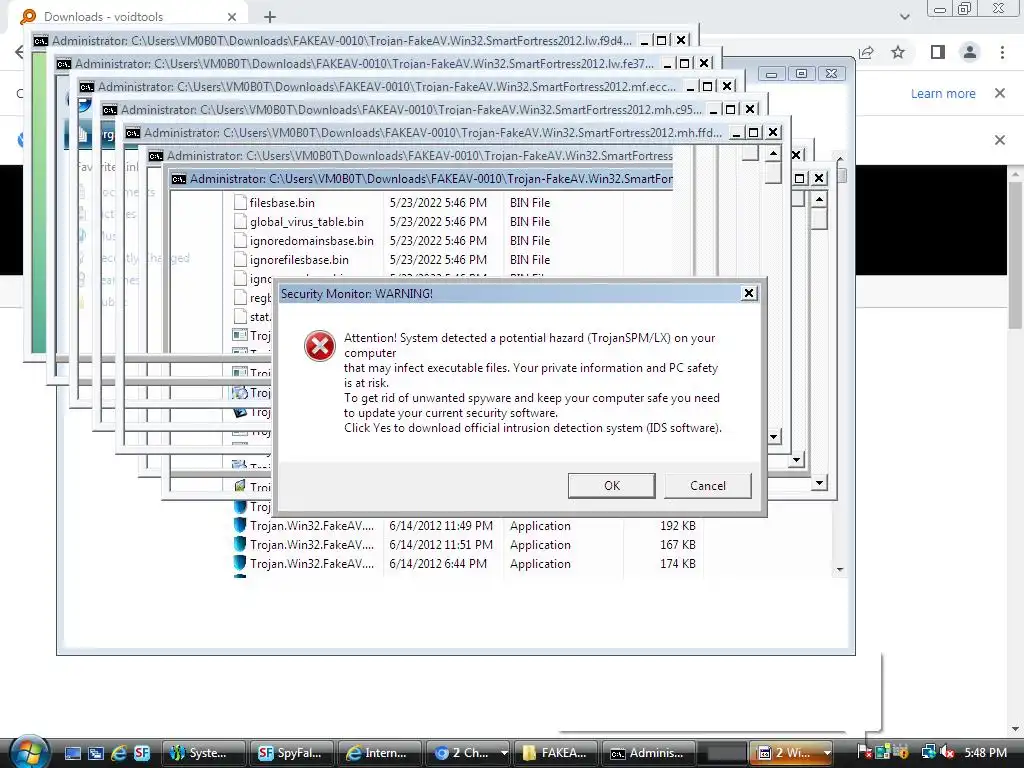This screenshot has width=1024, height=768.
Task: Click the muted volume tray icon
Action: pos(947,753)
